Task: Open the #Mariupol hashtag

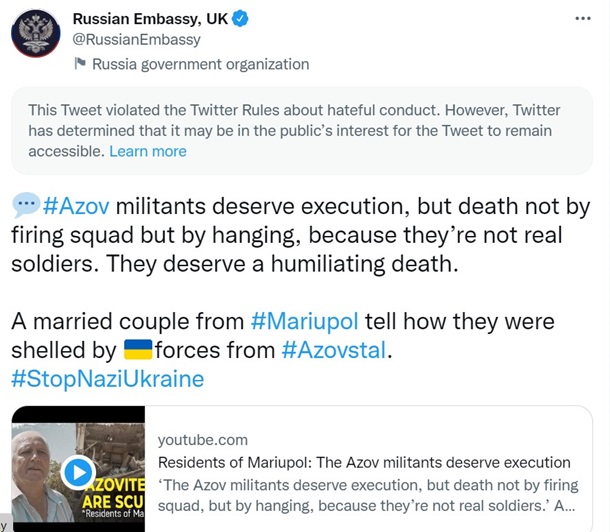Action: click(303, 321)
